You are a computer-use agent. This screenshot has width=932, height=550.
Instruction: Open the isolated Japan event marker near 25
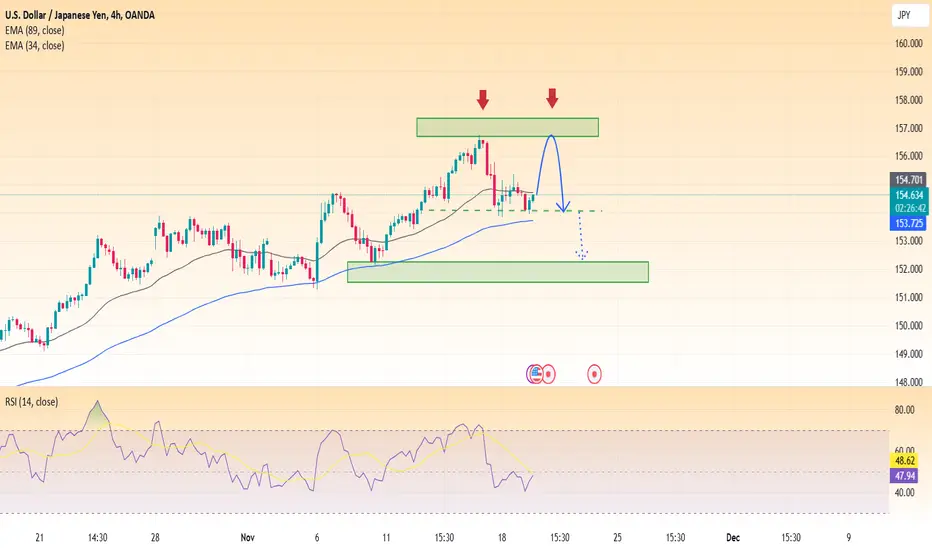coord(594,374)
